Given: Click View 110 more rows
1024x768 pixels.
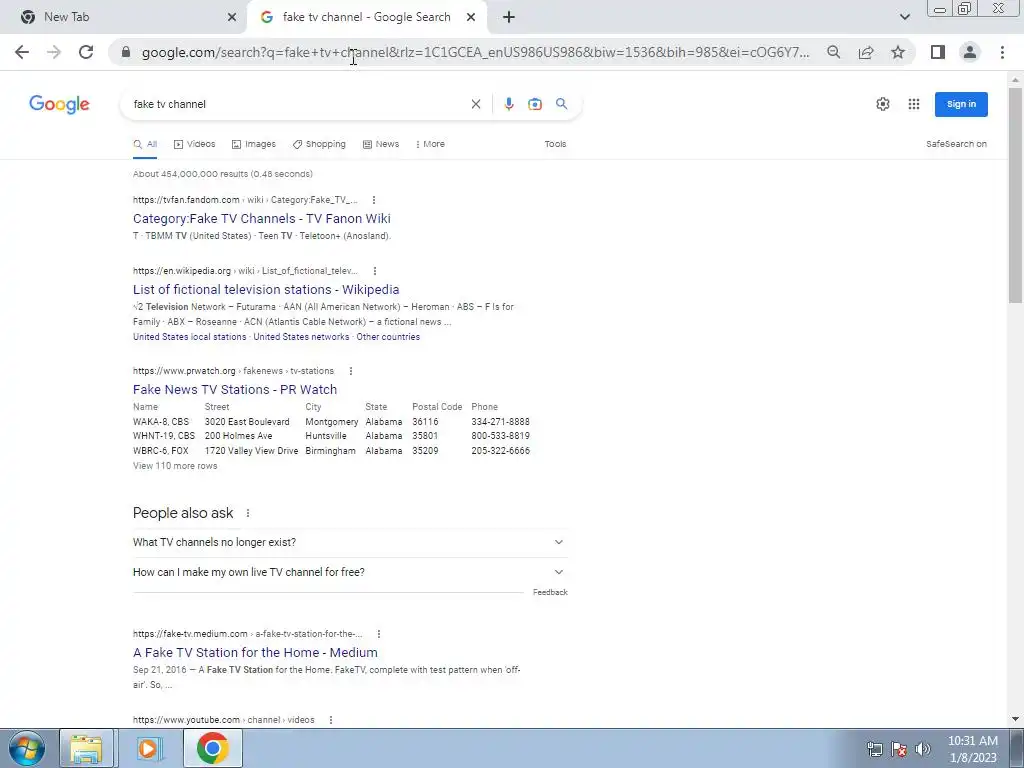Looking at the screenshot, I should point(175,466).
